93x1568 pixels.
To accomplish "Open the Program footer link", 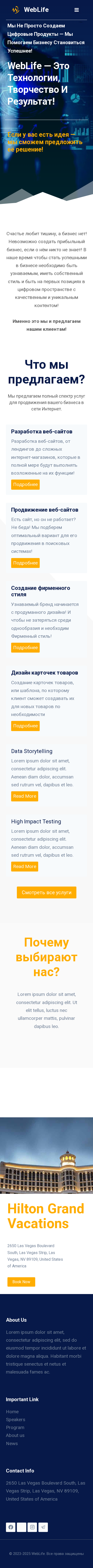I will pyautogui.click(x=15, y=1427).
